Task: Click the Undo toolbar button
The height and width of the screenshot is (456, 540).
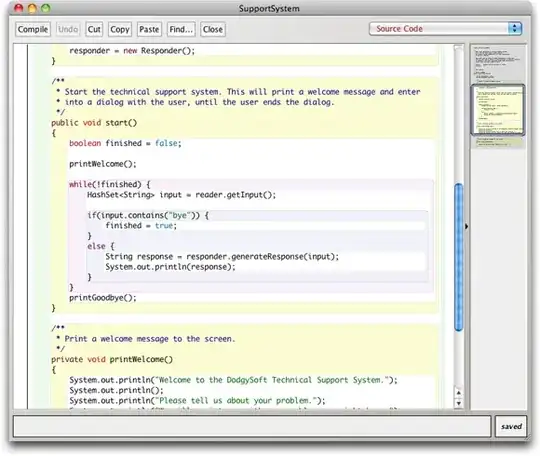Action: pos(68,29)
